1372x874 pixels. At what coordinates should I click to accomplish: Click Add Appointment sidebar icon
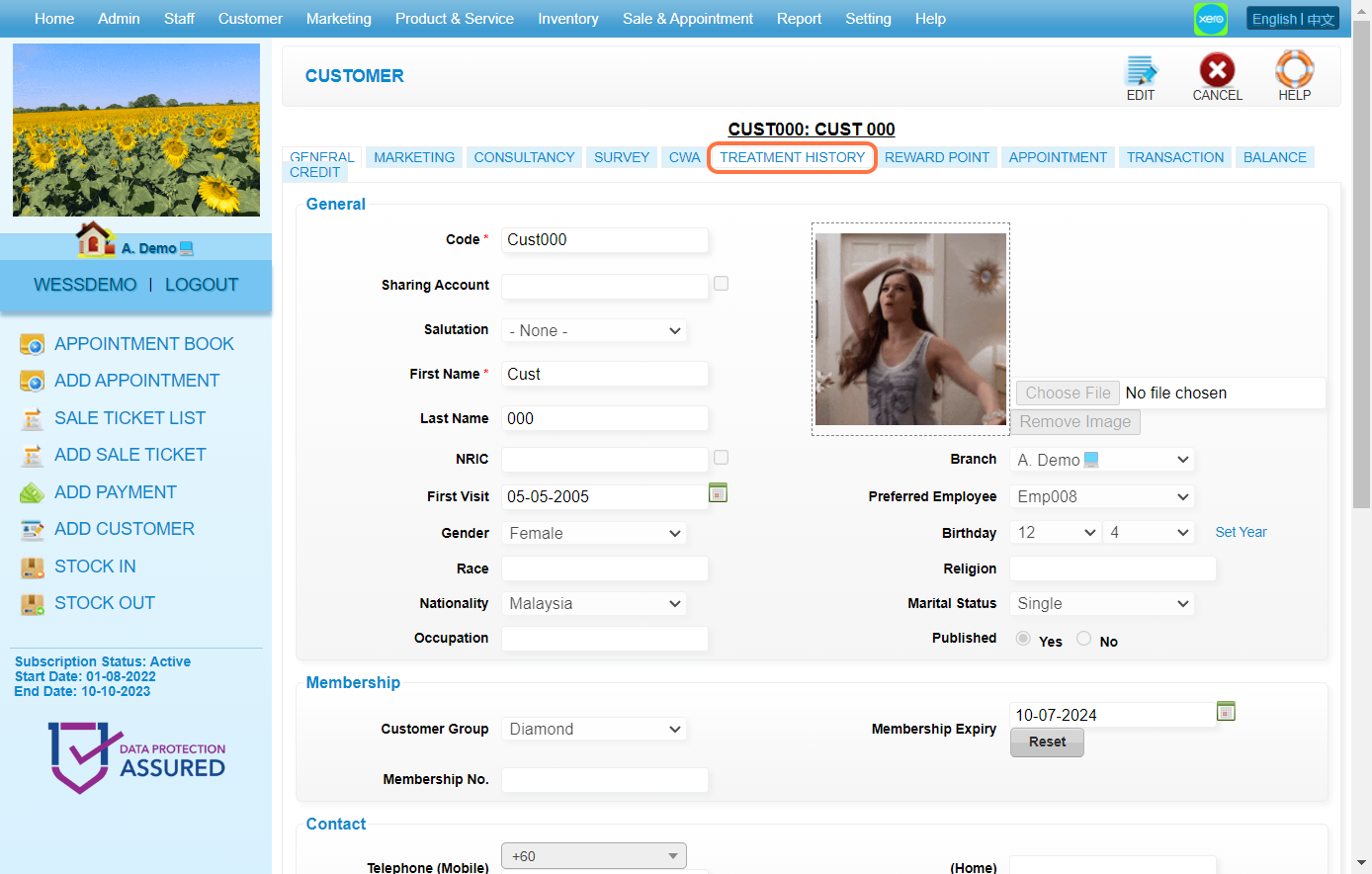33,381
